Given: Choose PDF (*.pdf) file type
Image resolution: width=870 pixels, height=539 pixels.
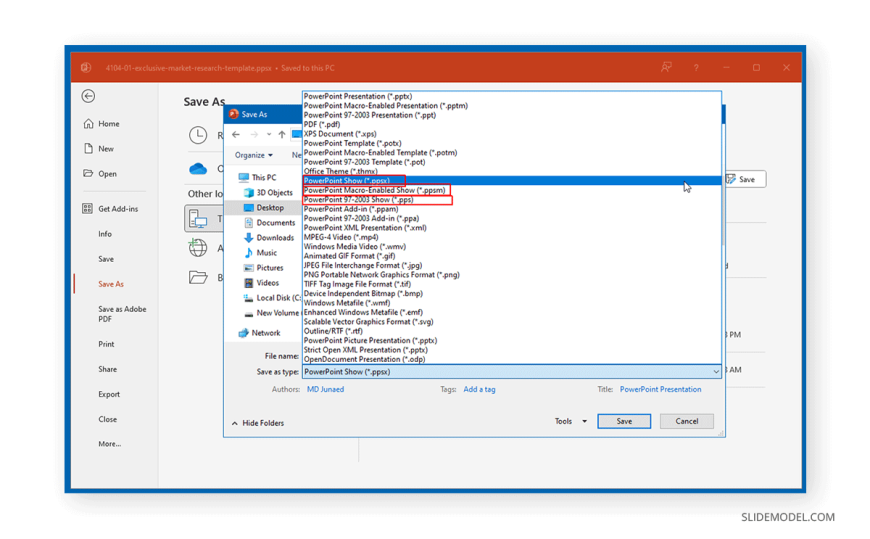Looking at the screenshot, I should coord(512,124).
